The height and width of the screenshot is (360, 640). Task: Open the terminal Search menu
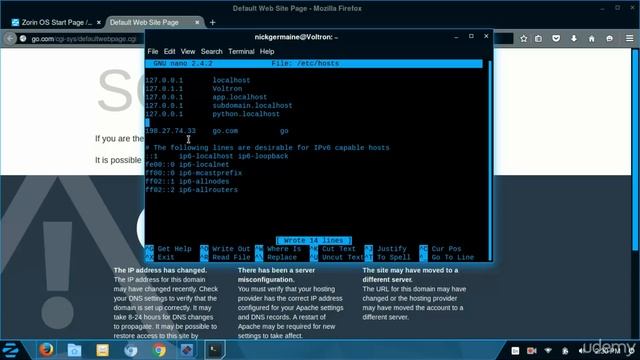[211, 51]
